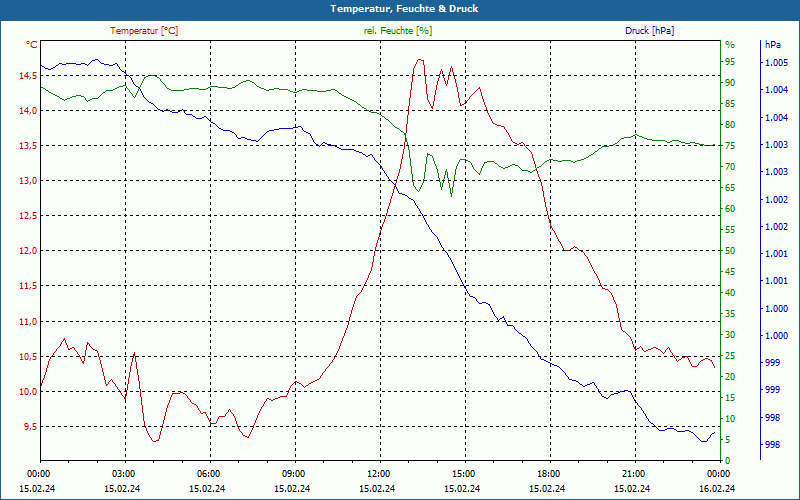
Task: Click green humidity axis value '65'
Action: [x=731, y=188]
